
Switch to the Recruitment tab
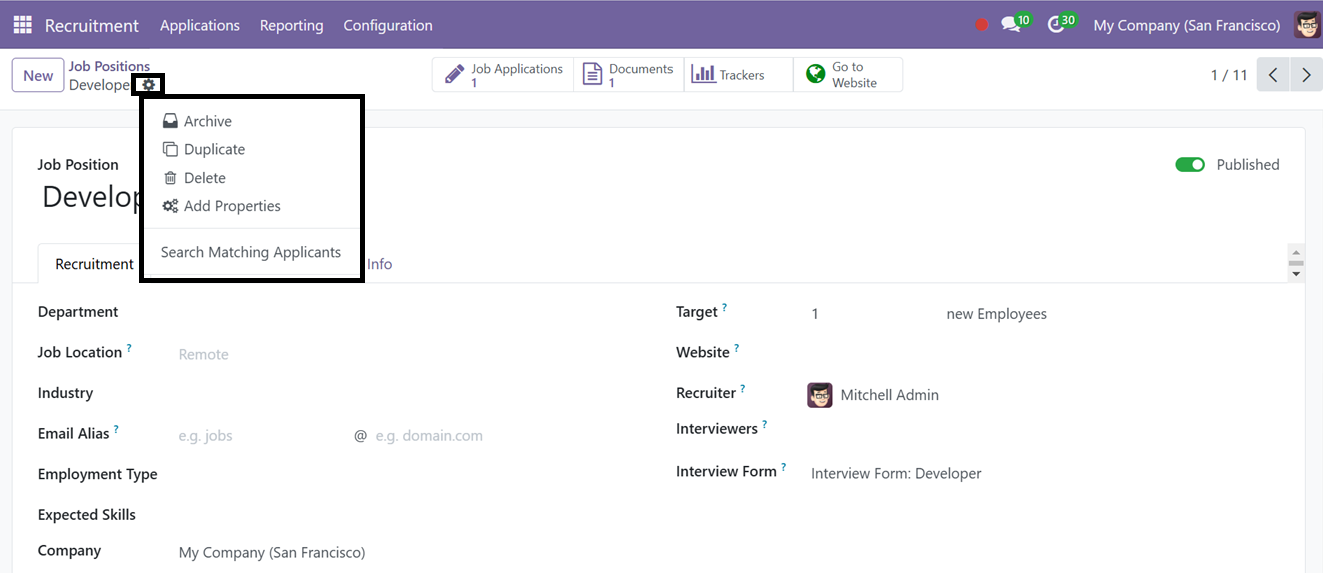tap(94, 264)
